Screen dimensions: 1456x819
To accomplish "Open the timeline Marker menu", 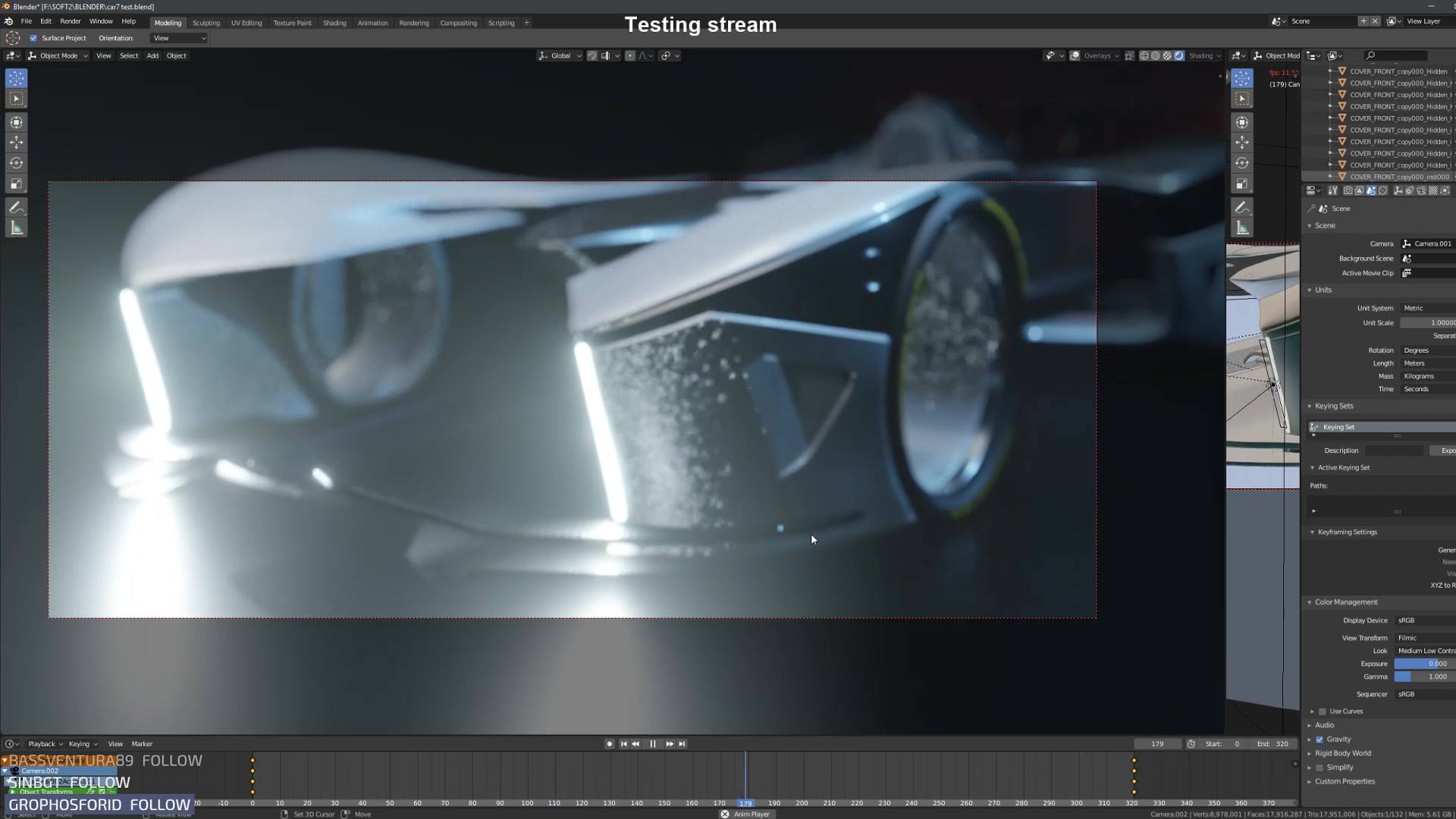I will point(142,744).
